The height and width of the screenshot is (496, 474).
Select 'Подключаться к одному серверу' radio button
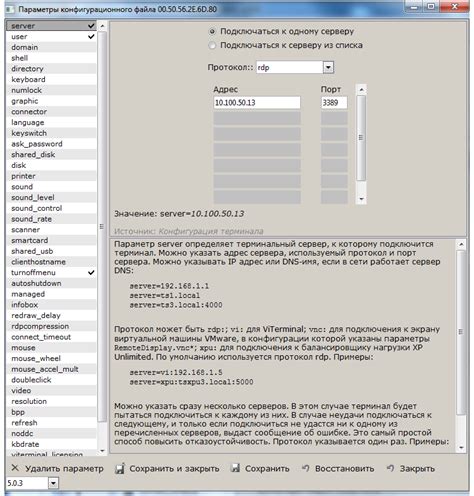point(212,32)
